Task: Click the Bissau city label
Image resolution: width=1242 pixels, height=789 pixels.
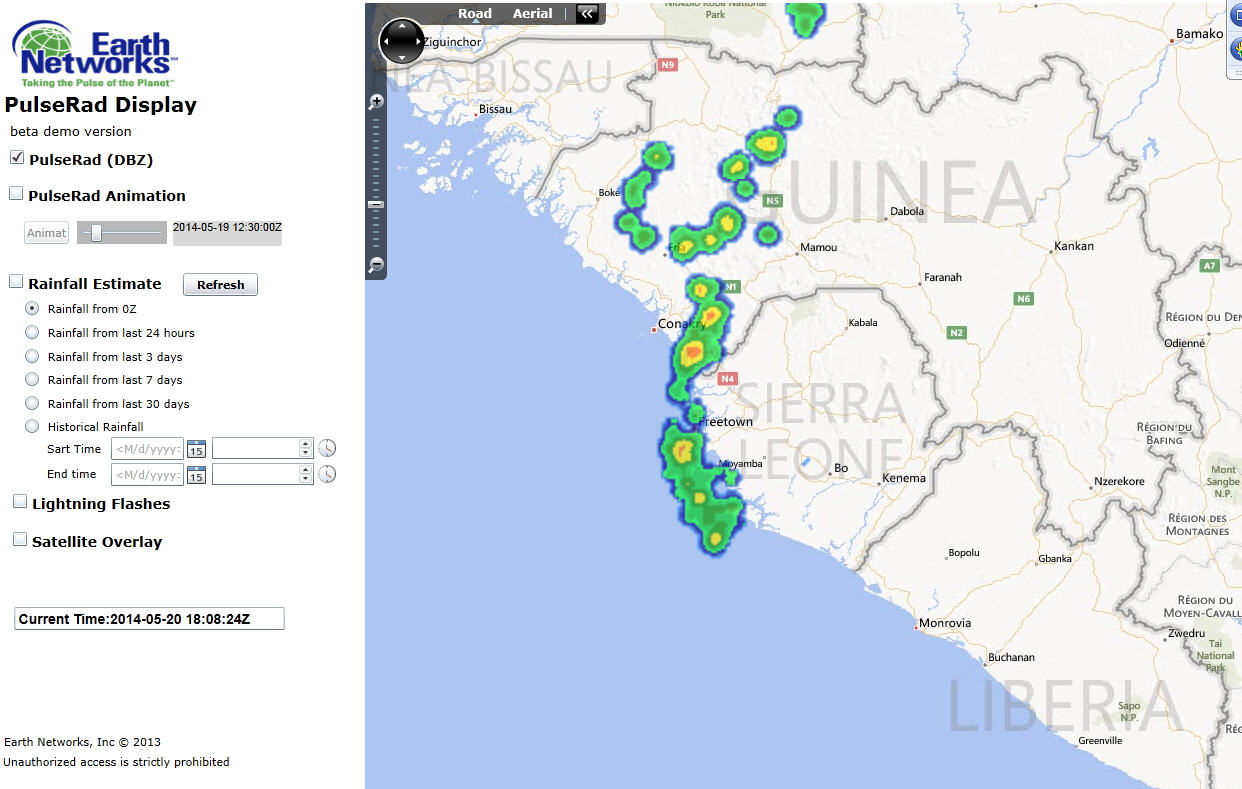Action: click(x=496, y=109)
